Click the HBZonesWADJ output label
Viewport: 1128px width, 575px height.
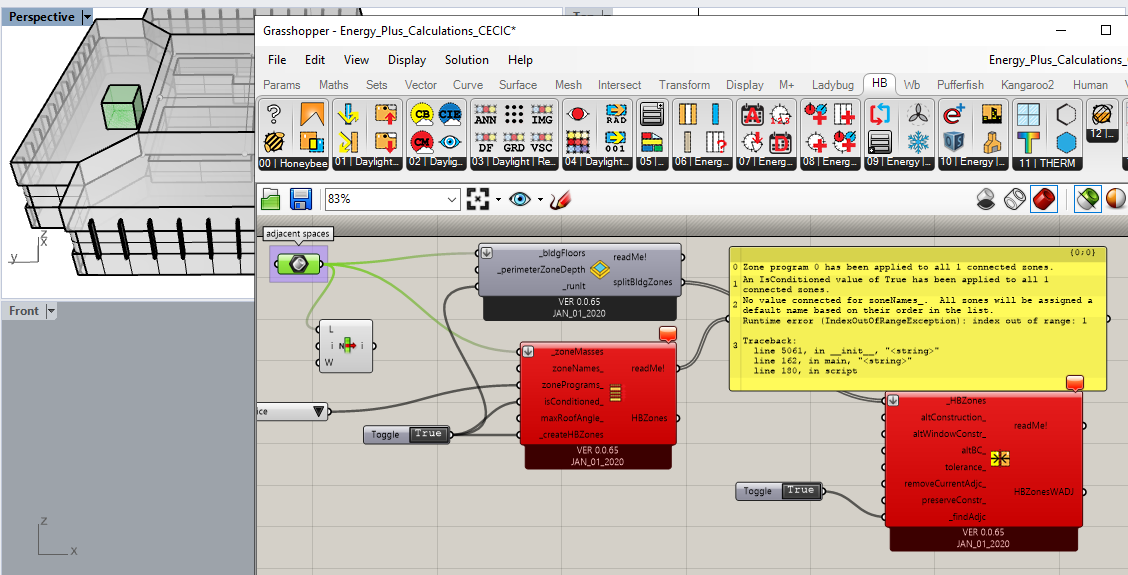[x=1043, y=492]
